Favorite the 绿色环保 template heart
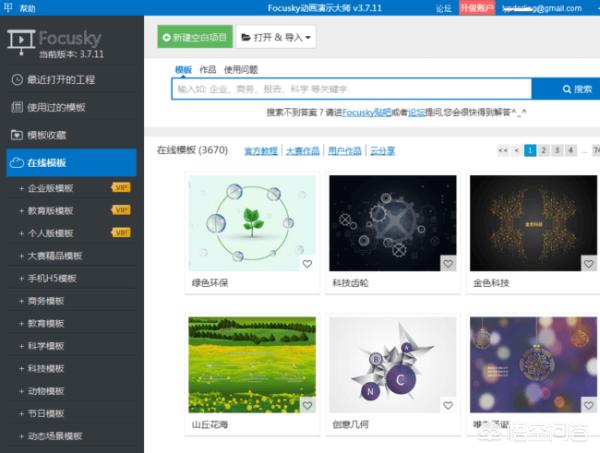The width and height of the screenshot is (600, 453). pyautogui.click(x=307, y=264)
